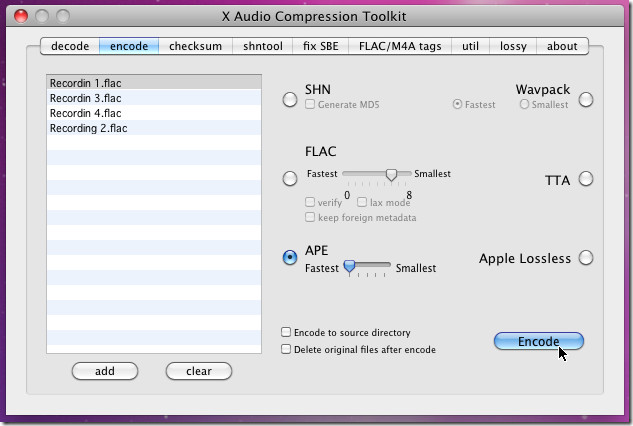Select the encode tab

[x=129, y=46]
